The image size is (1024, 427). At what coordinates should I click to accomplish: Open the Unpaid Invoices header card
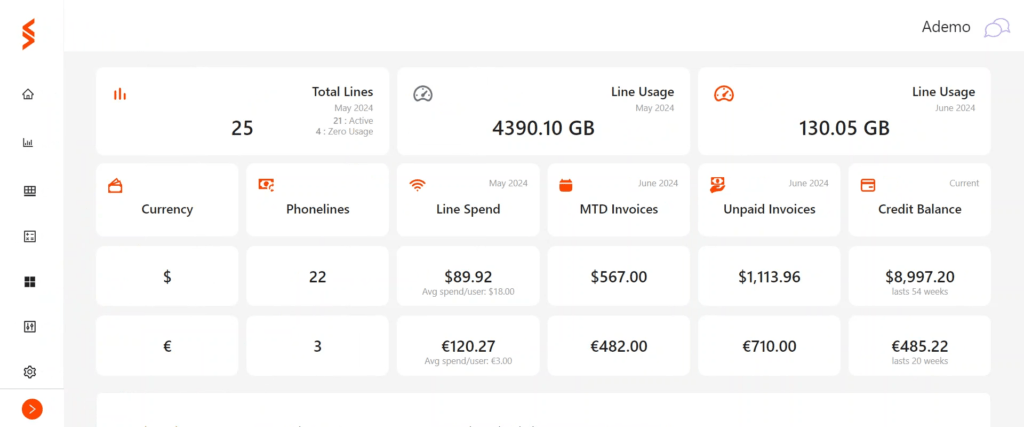pos(769,200)
